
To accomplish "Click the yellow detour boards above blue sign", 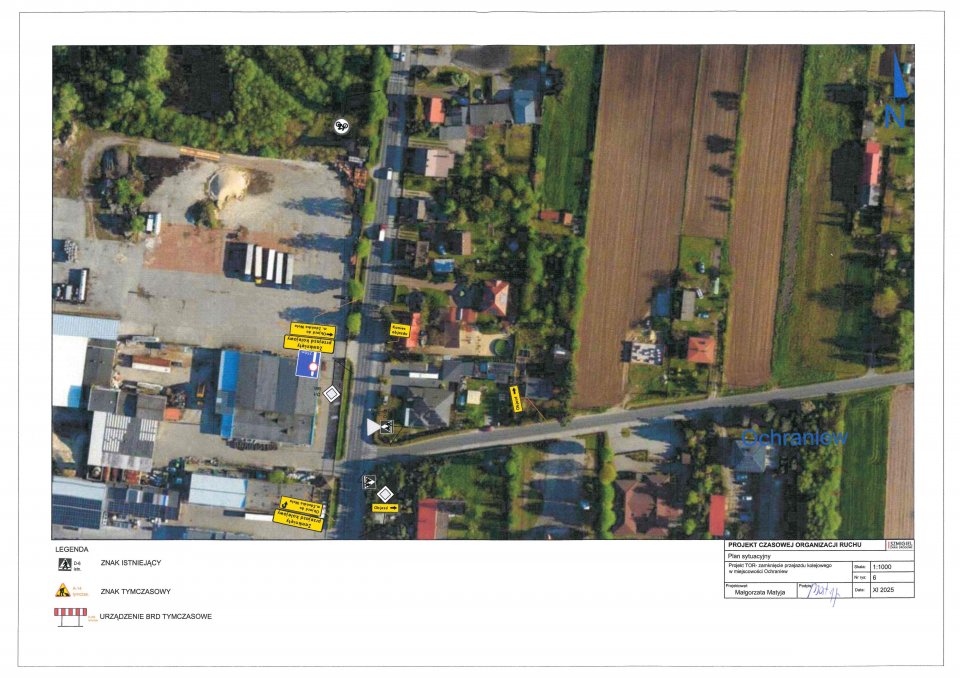I will (310, 336).
